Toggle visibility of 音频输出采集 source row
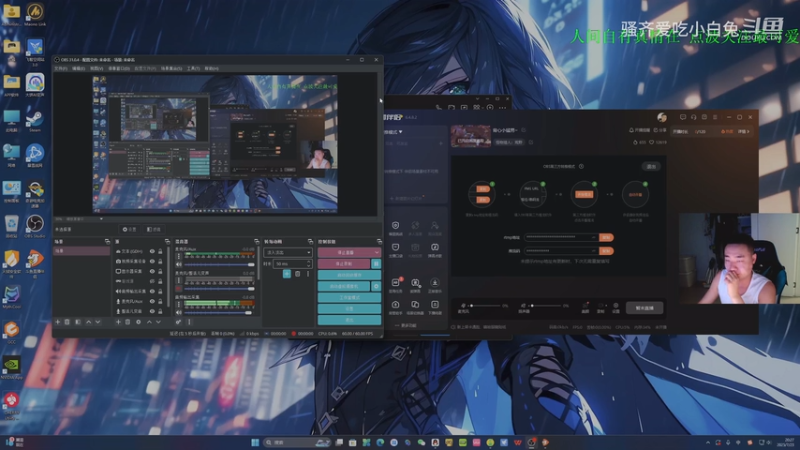This screenshot has height=450, width=800. pos(152,291)
